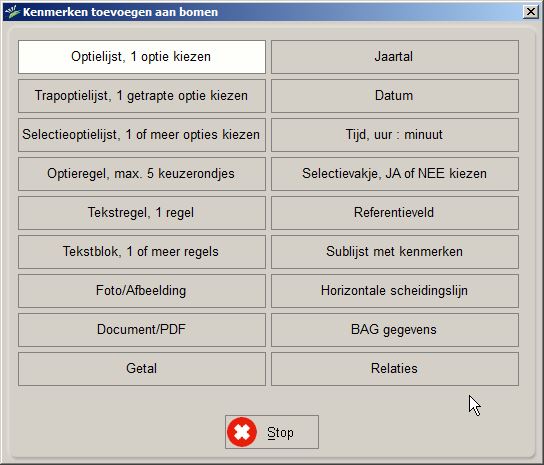Click the app logo in title bar

point(13,12)
